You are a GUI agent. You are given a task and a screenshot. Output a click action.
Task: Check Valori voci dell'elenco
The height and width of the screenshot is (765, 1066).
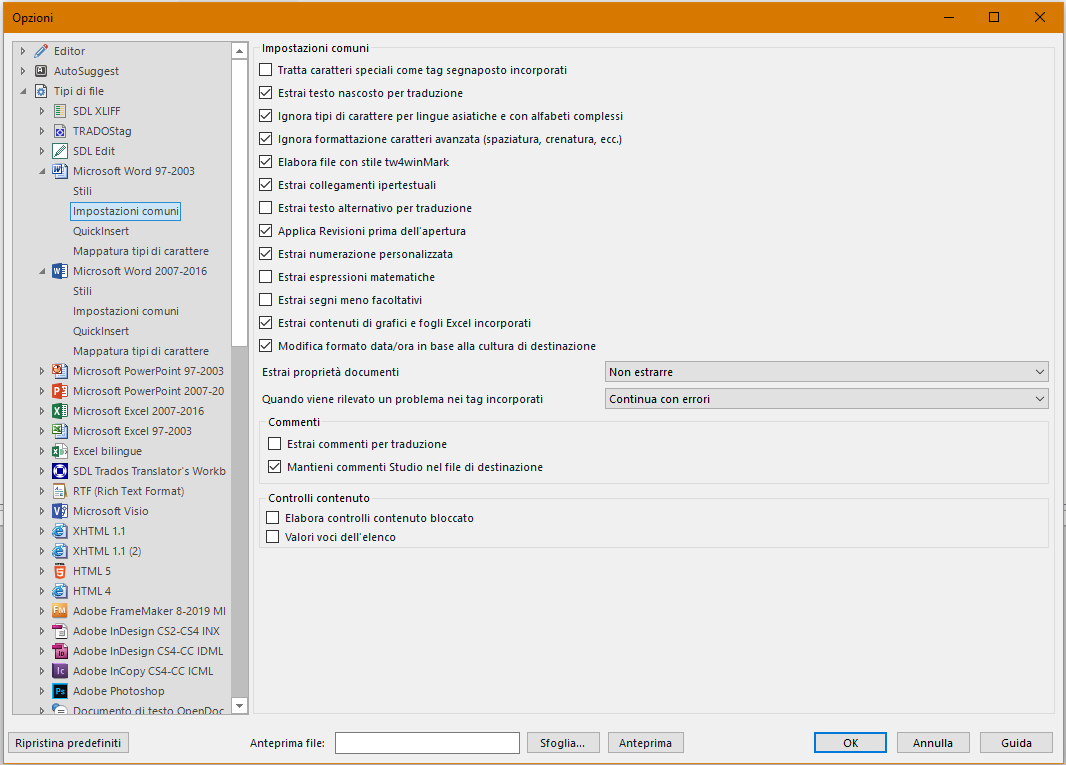pyautogui.click(x=273, y=537)
